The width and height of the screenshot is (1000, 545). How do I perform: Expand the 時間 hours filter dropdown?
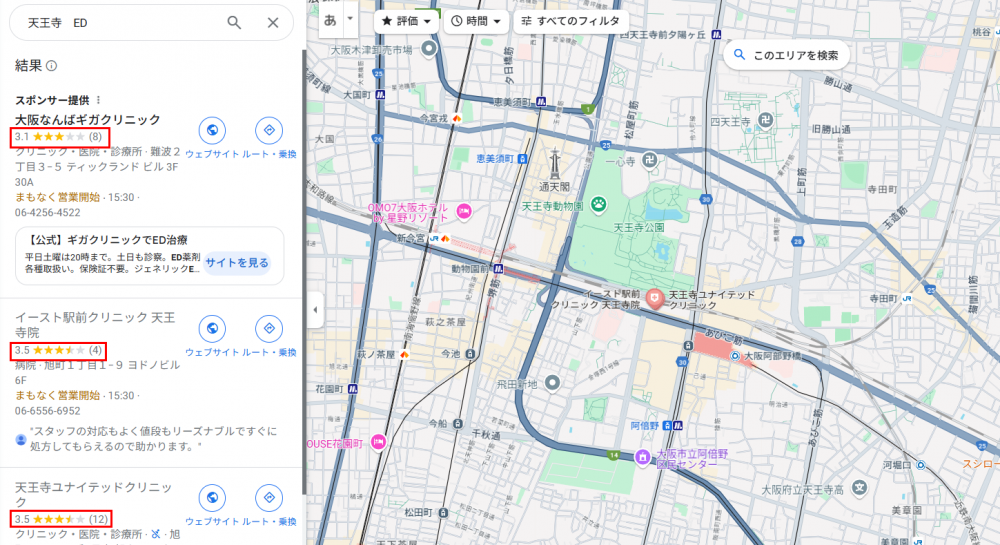(x=475, y=20)
